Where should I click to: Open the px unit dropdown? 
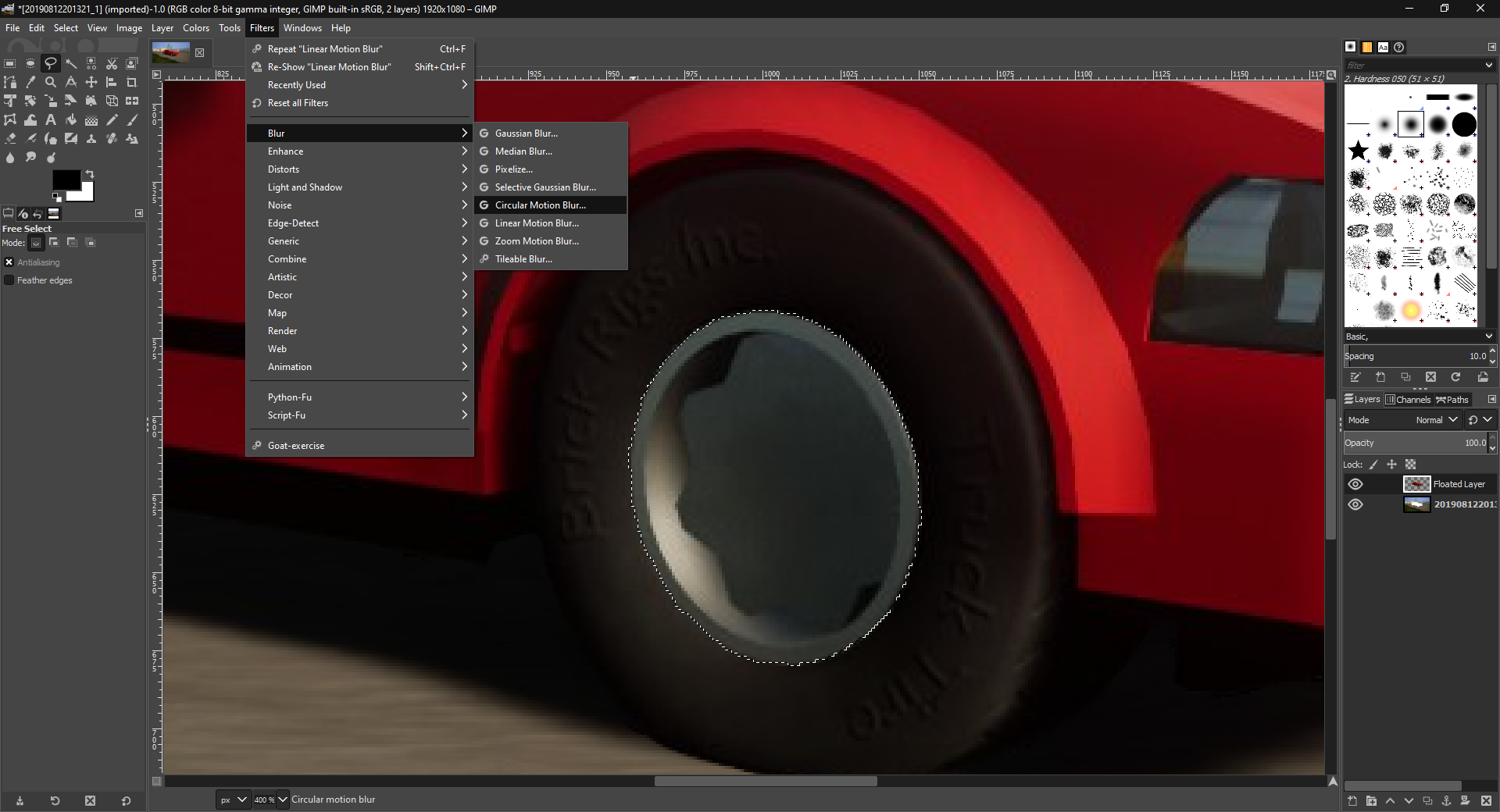pos(233,800)
